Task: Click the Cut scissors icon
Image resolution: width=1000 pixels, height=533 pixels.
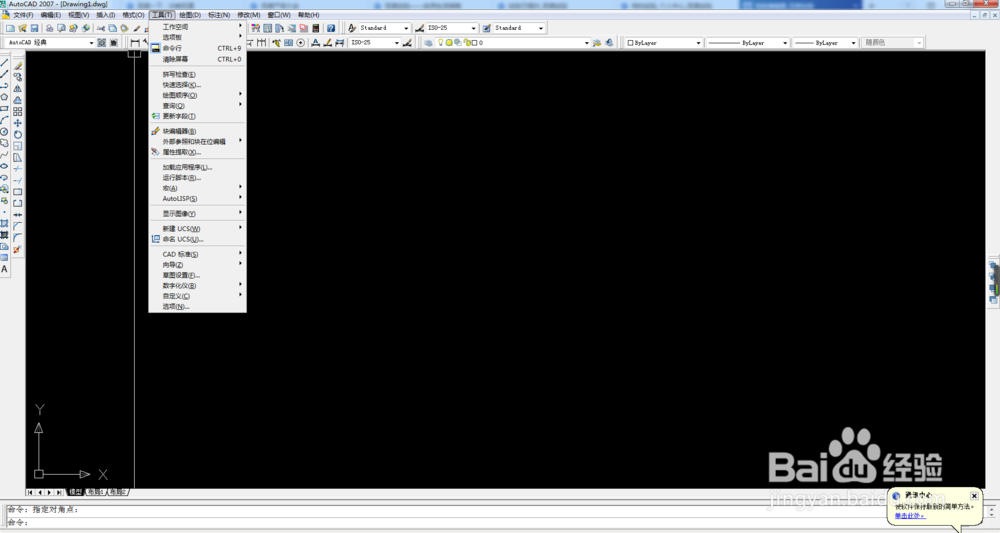Action: tap(101, 28)
